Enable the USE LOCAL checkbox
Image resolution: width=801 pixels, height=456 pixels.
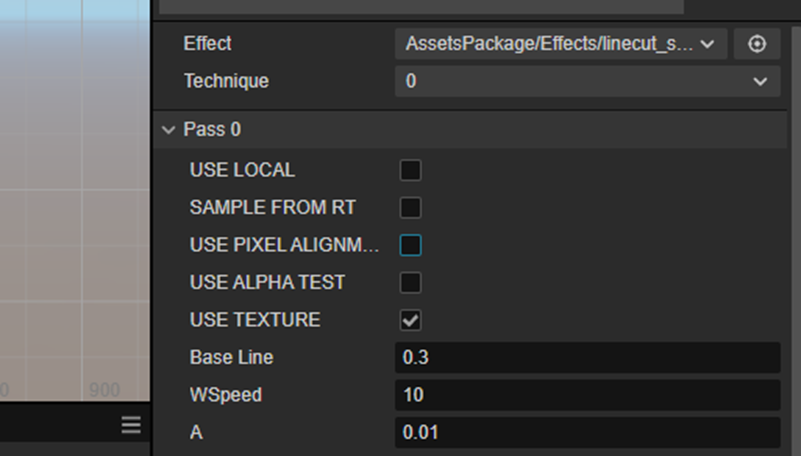click(411, 170)
